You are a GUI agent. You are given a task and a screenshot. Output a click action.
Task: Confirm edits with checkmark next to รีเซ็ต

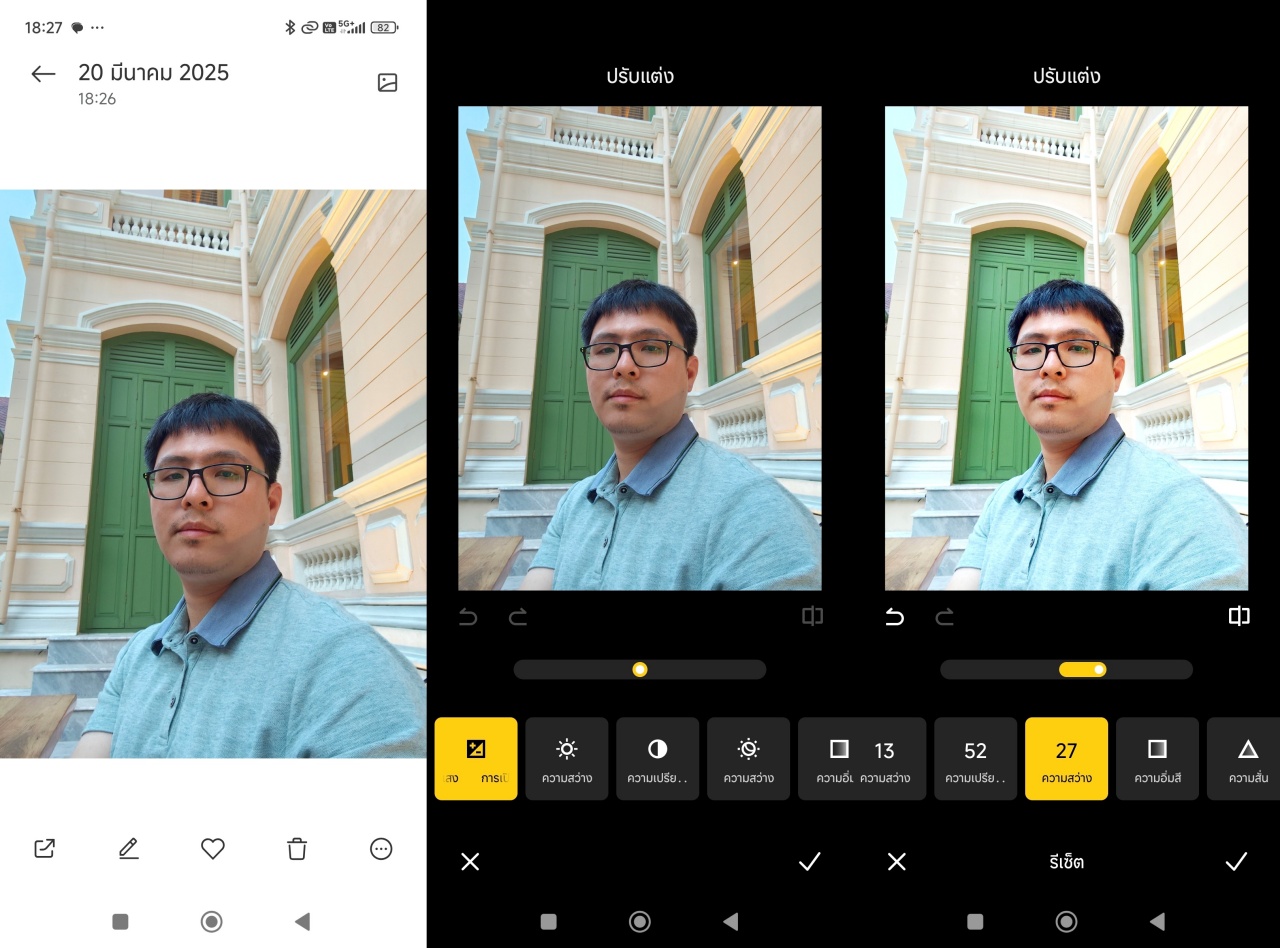(x=1236, y=861)
